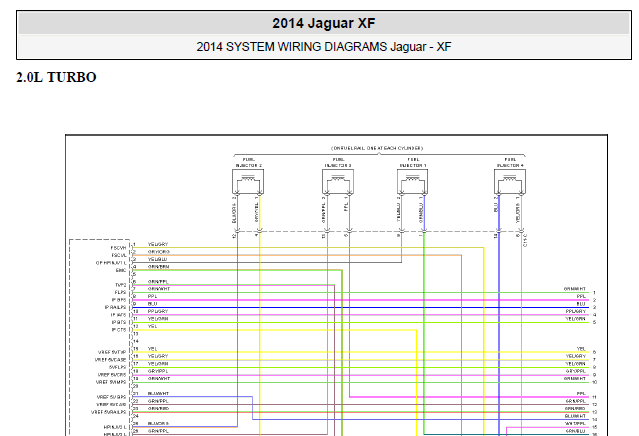Click pin 9 'BLU' wire label on left
This screenshot has width=639, height=436.
tap(152, 304)
